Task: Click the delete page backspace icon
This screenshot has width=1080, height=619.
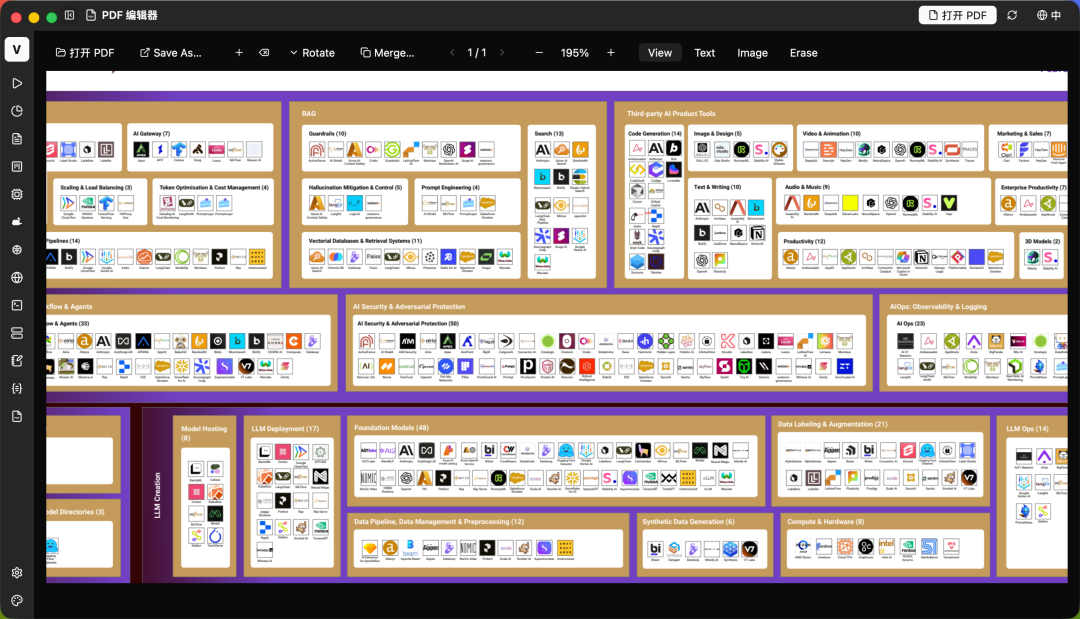Action: (264, 52)
